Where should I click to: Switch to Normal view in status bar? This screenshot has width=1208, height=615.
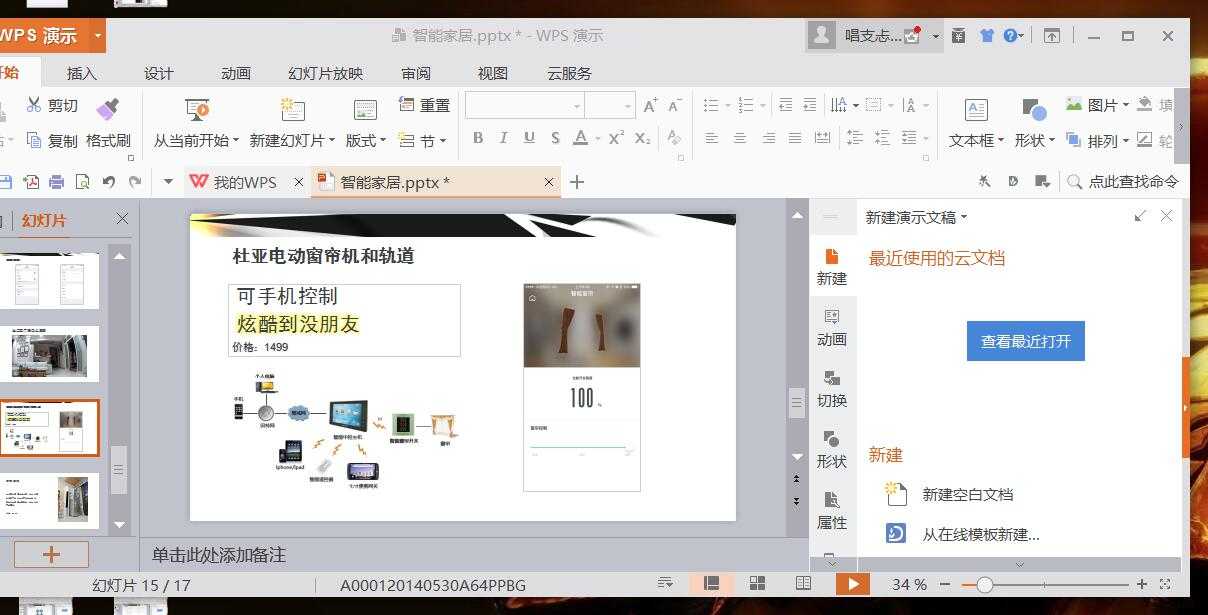coord(712,584)
